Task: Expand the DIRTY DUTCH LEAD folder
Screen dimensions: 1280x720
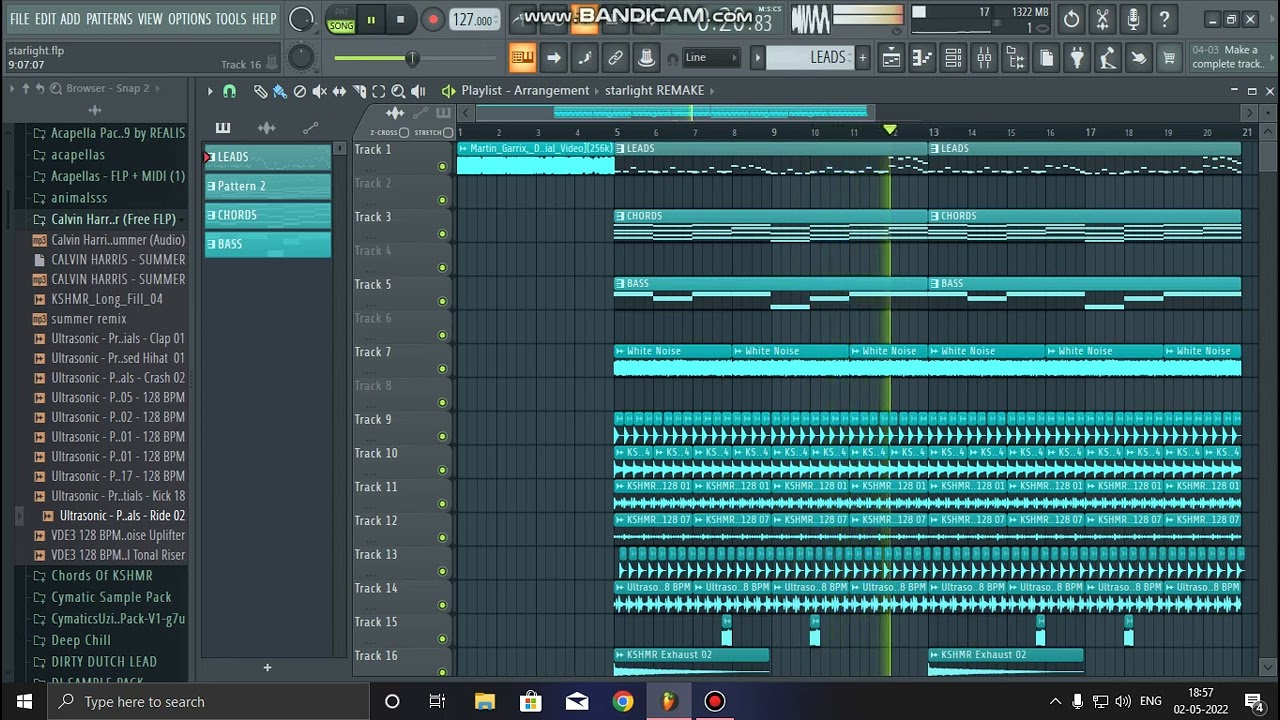Action: coord(96,662)
